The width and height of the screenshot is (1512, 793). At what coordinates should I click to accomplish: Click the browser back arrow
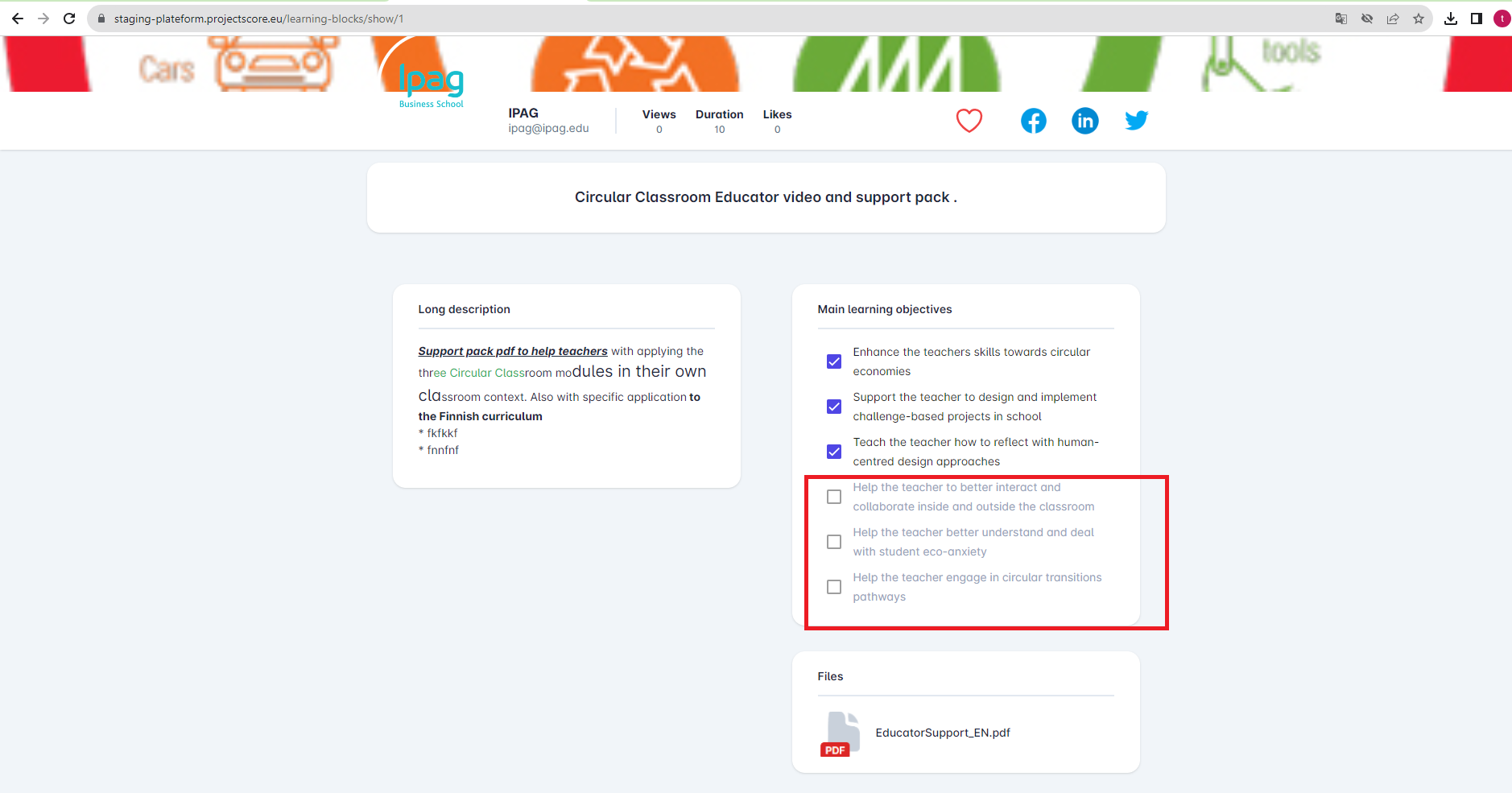click(x=18, y=19)
